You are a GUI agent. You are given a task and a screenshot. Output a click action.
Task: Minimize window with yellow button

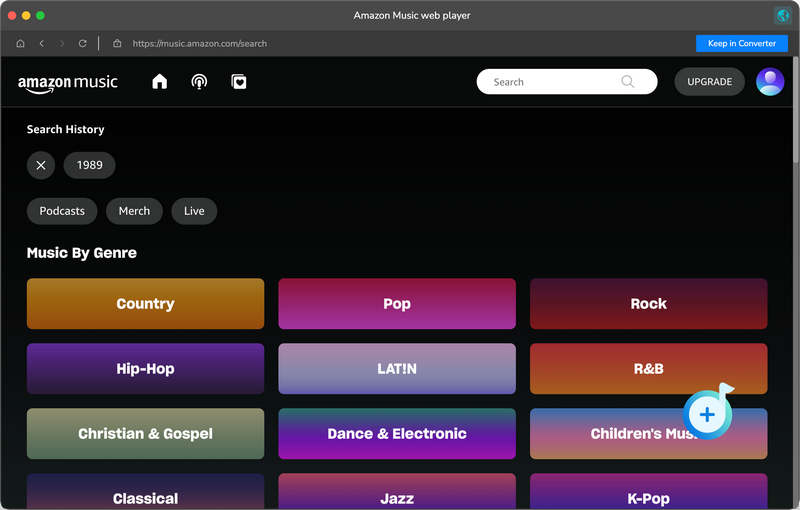point(26,15)
